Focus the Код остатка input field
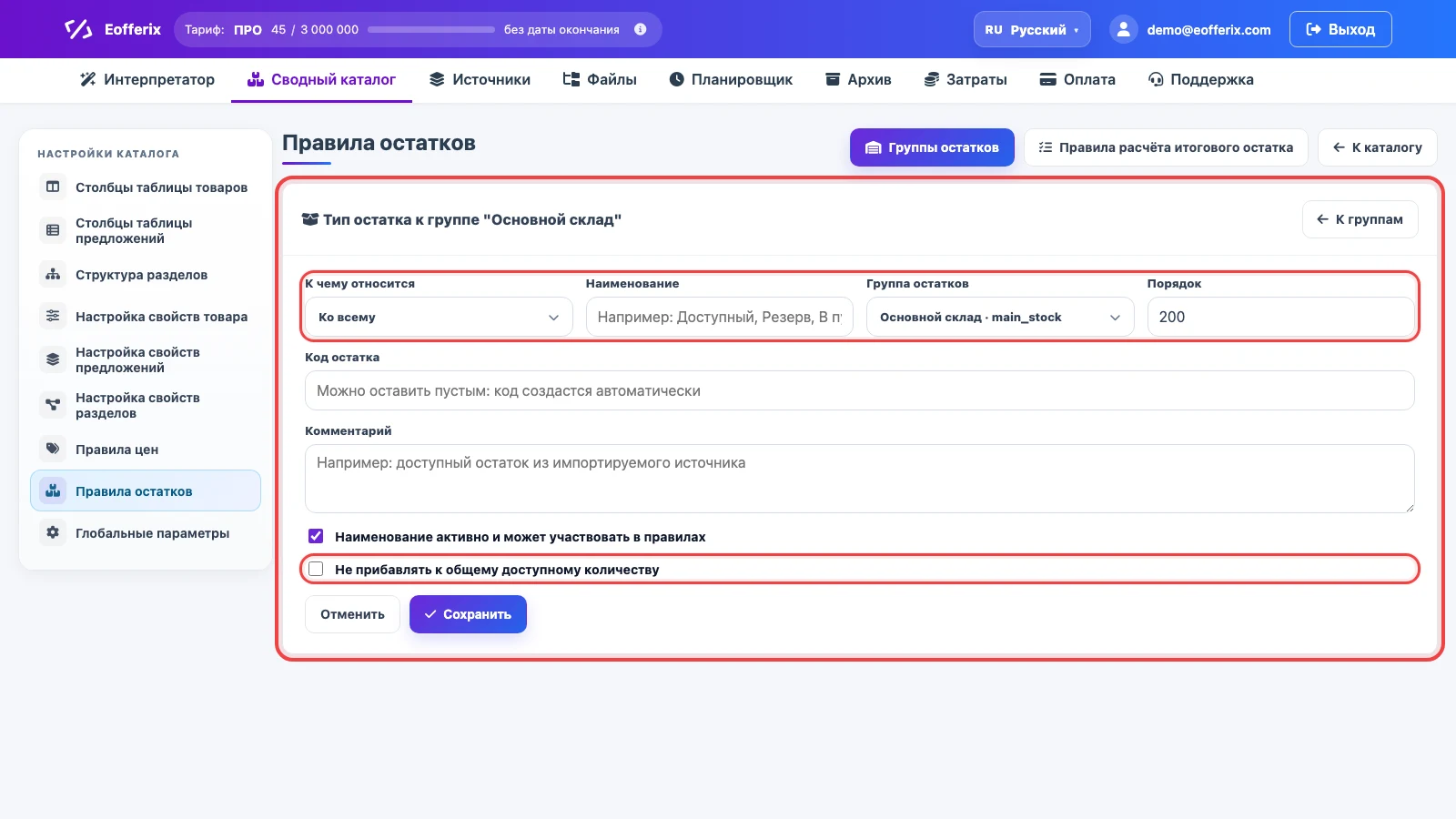 click(860, 390)
